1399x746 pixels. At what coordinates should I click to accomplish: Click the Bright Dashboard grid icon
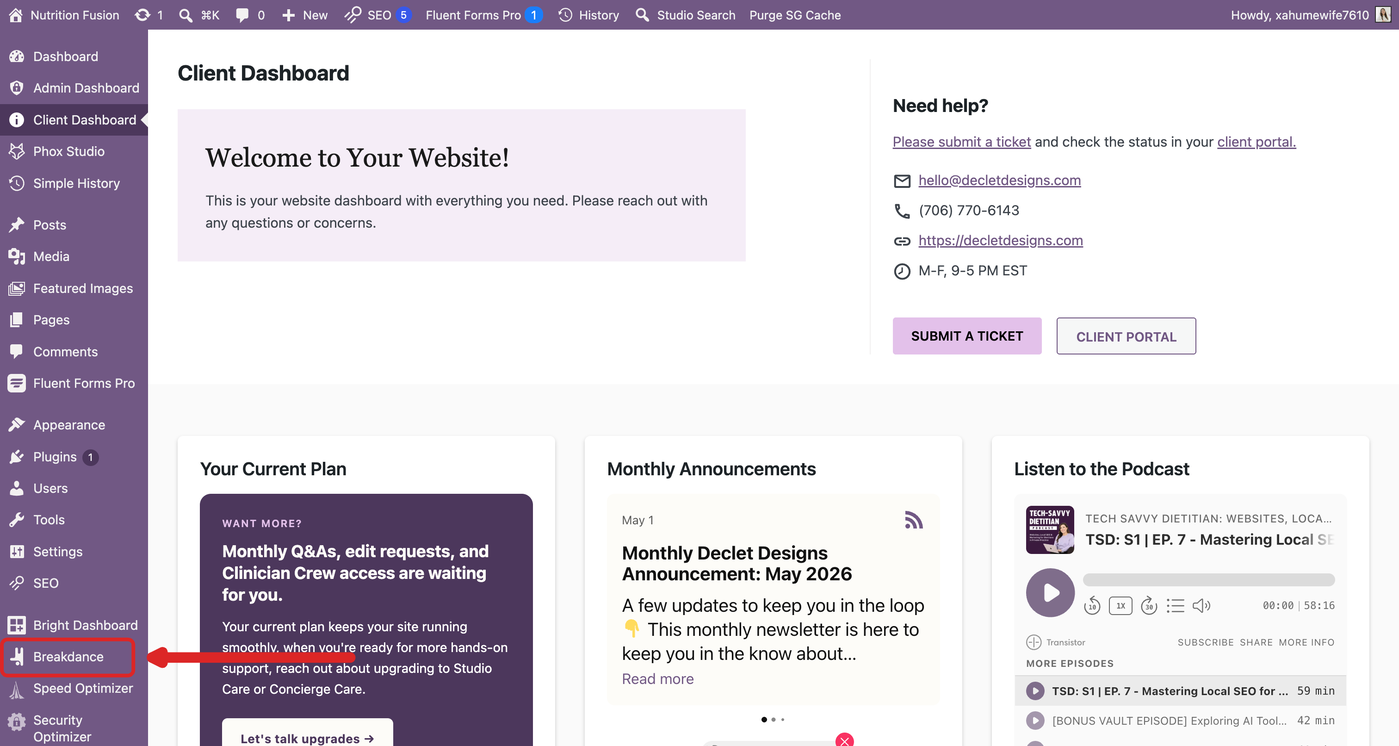coord(16,625)
